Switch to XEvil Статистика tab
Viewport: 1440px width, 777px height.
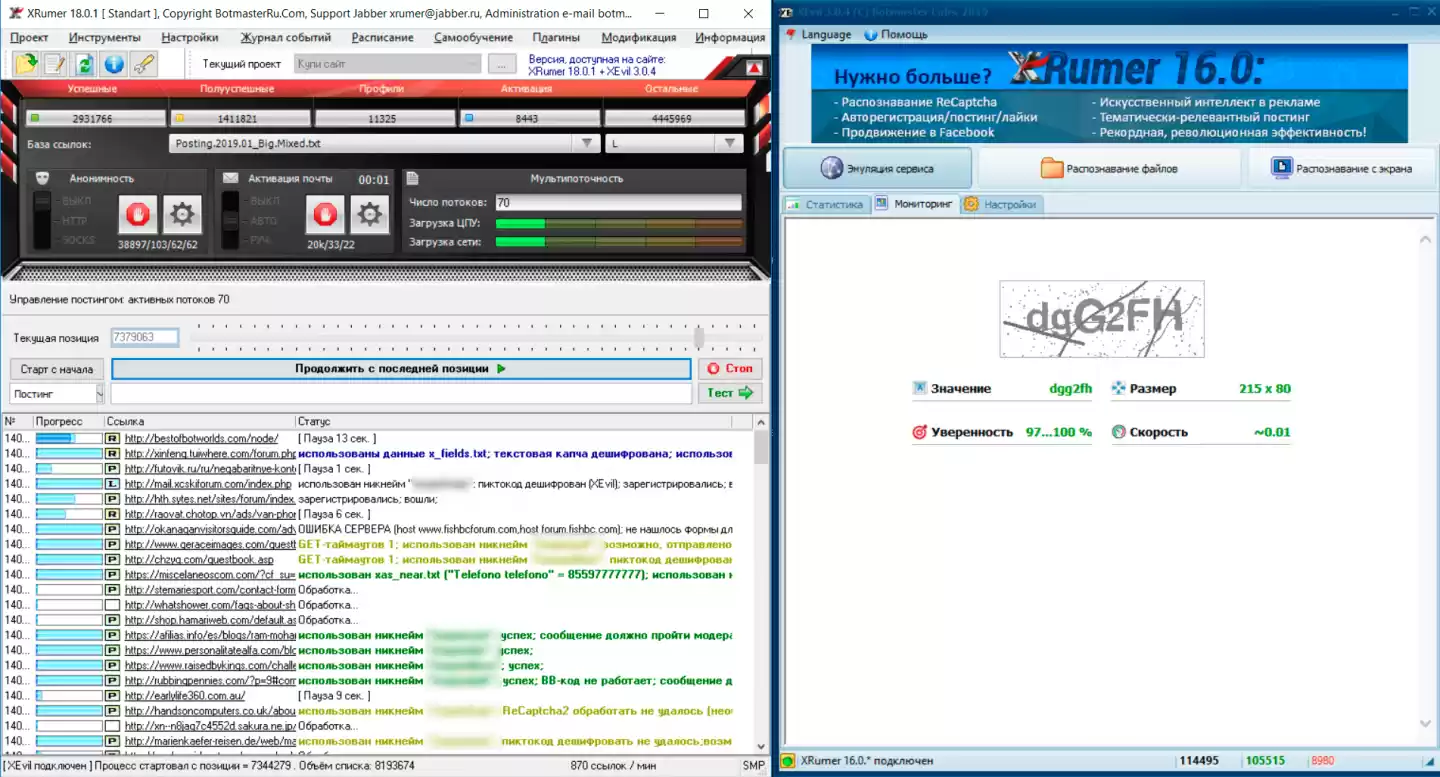coord(826,204)
